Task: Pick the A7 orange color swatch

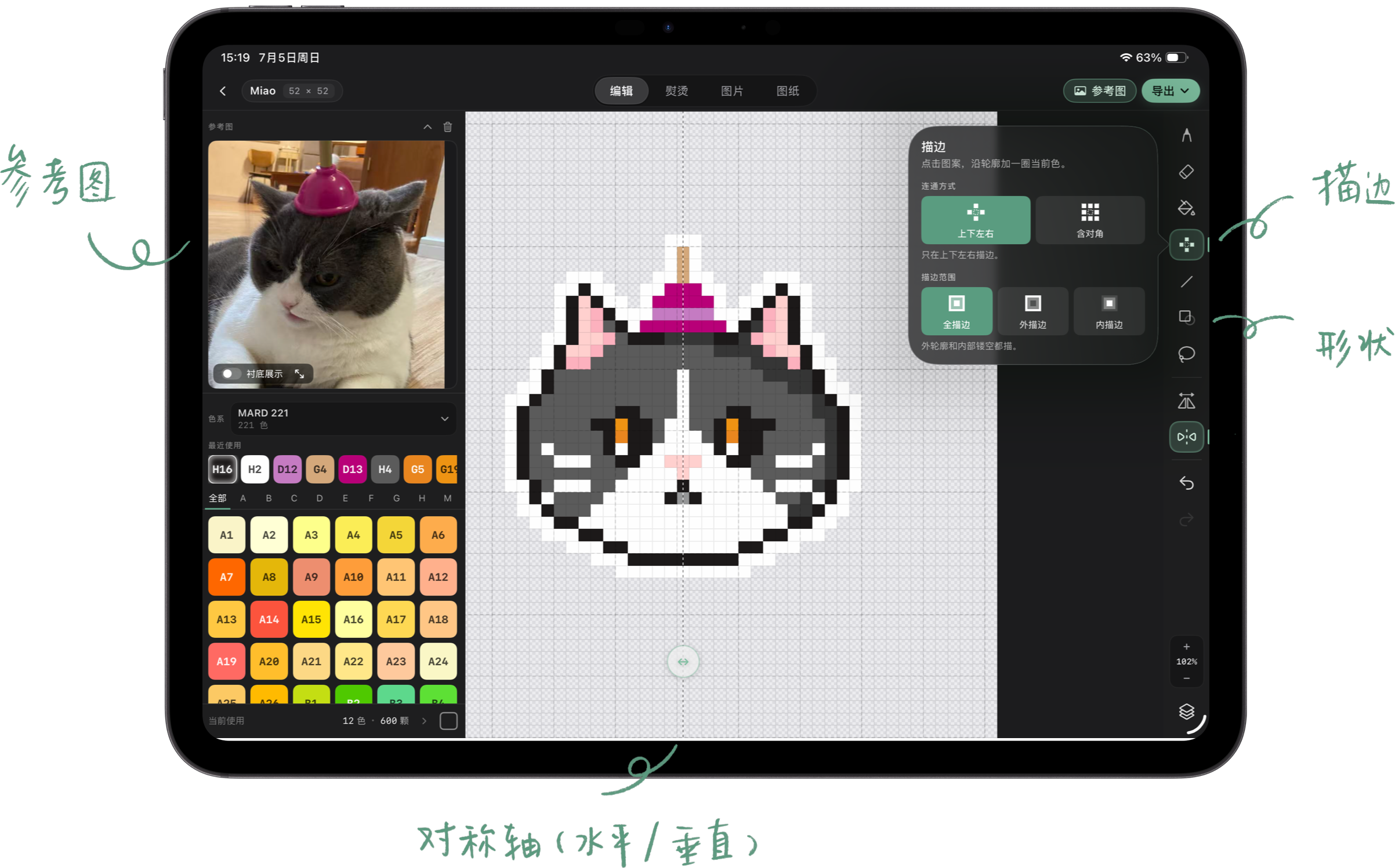Action: (226, 577)
